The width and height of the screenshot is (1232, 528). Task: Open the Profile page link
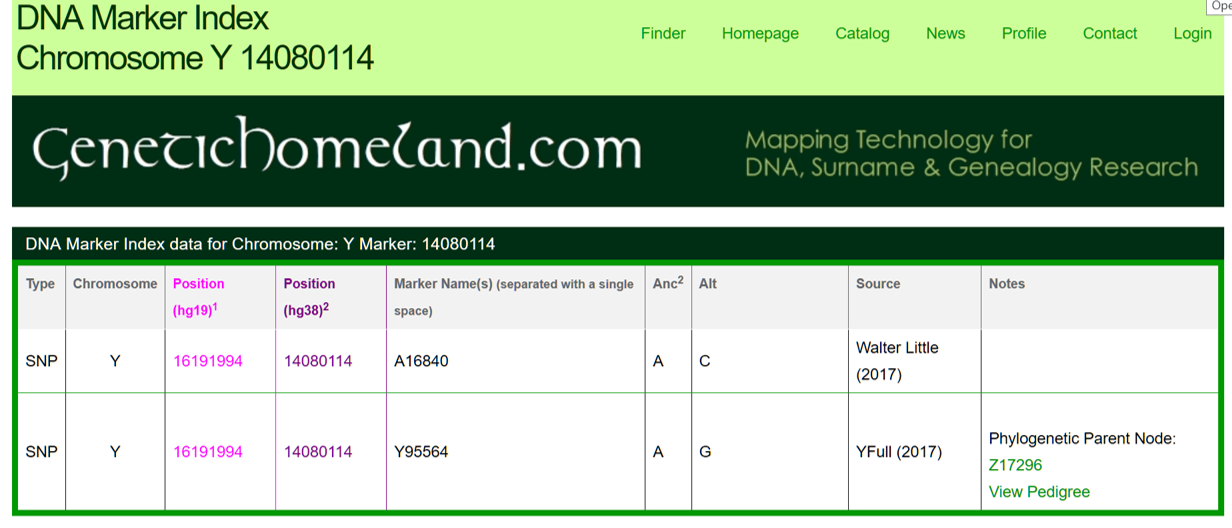click(1024, 34)
